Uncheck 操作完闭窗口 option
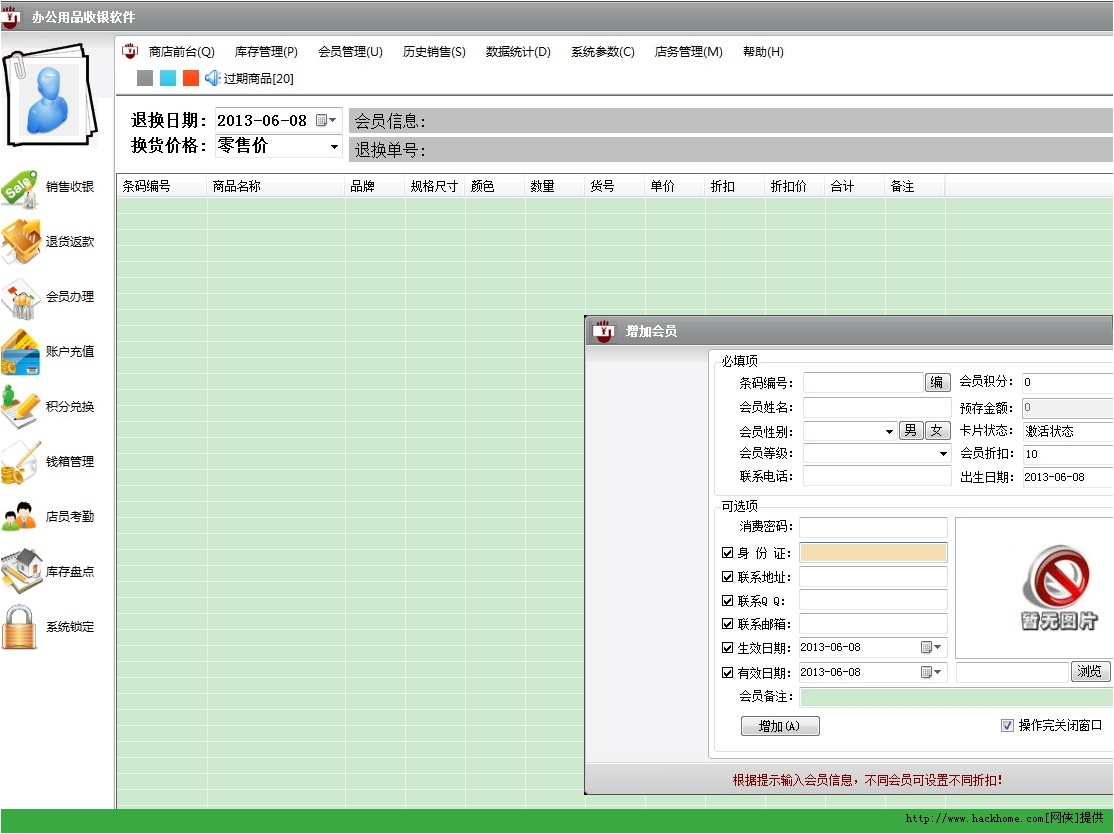1114x834 pixels. point(1006,725)
